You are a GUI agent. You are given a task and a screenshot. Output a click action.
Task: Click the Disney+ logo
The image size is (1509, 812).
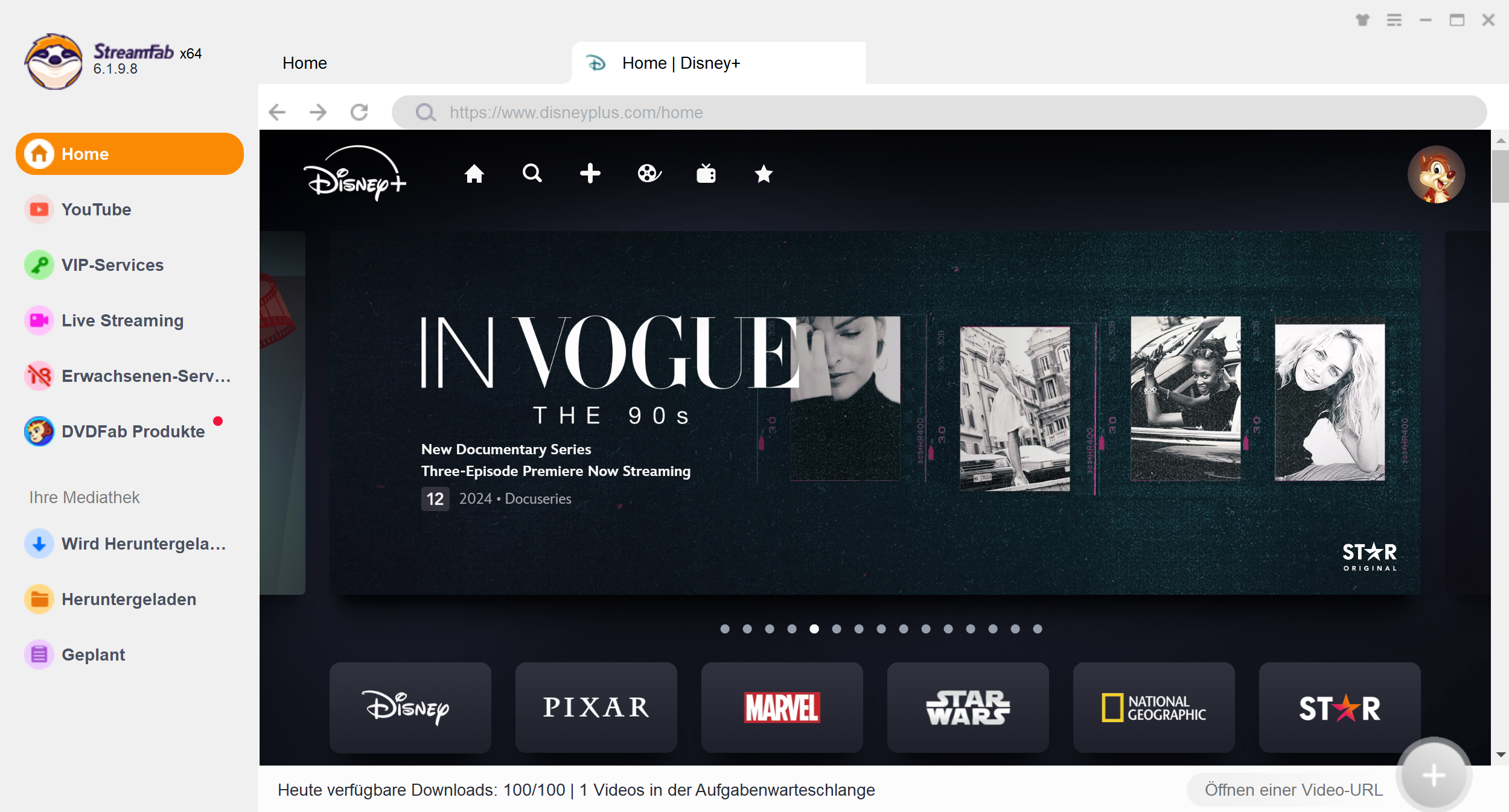[x=355, y=173]
